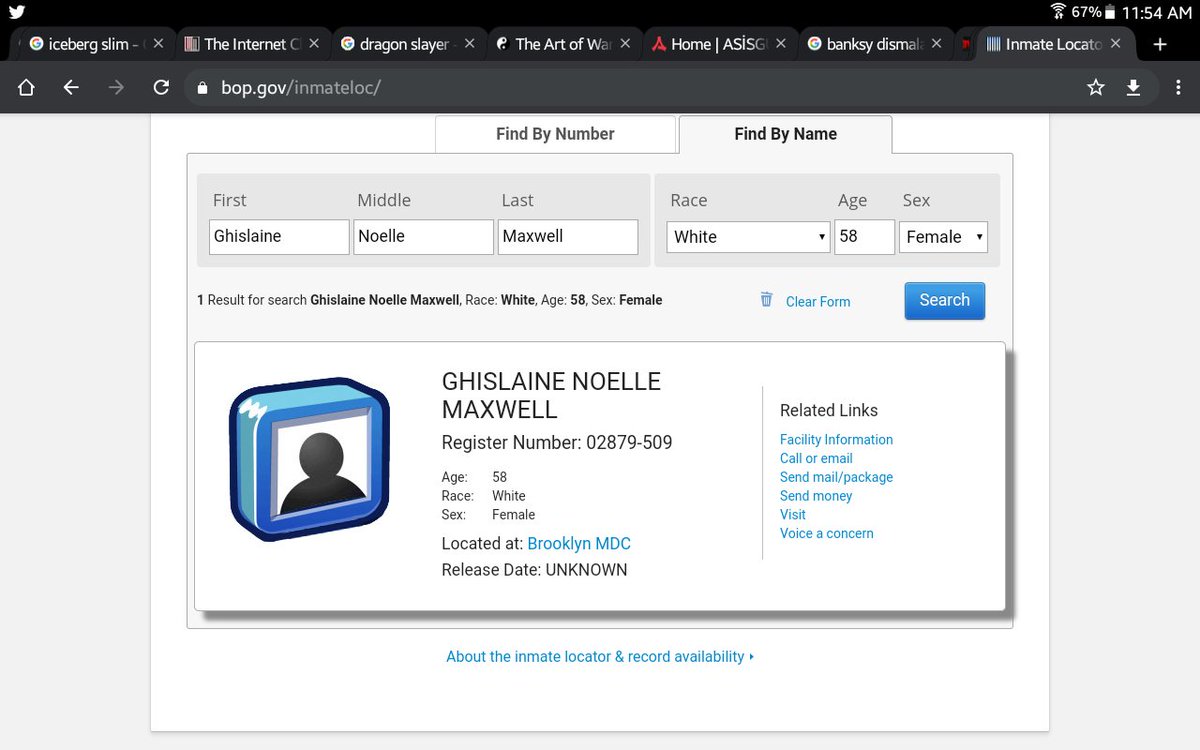Click the 1 Result for search summary

(430, 300)
